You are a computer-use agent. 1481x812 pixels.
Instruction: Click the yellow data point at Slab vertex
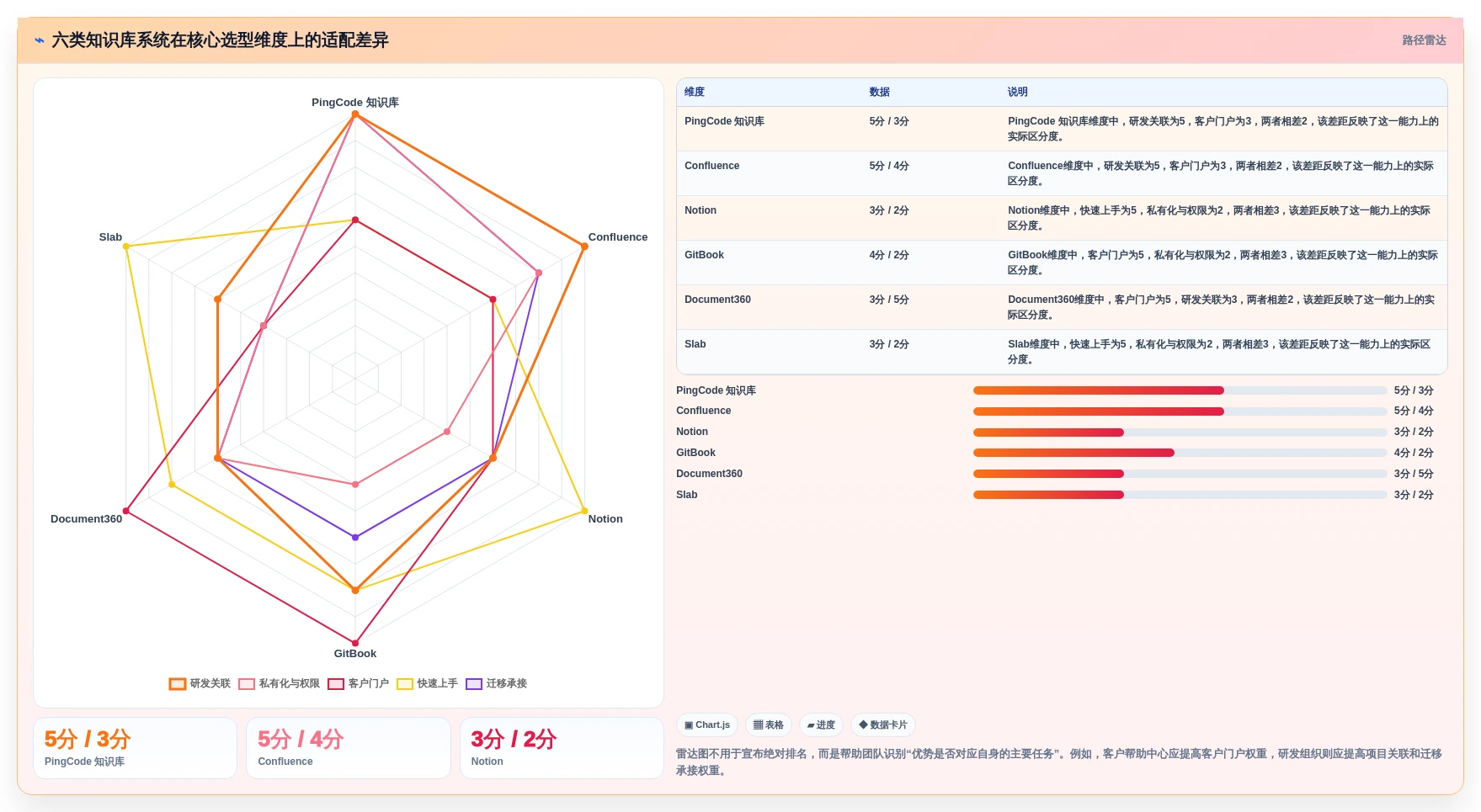click(126, 247)
